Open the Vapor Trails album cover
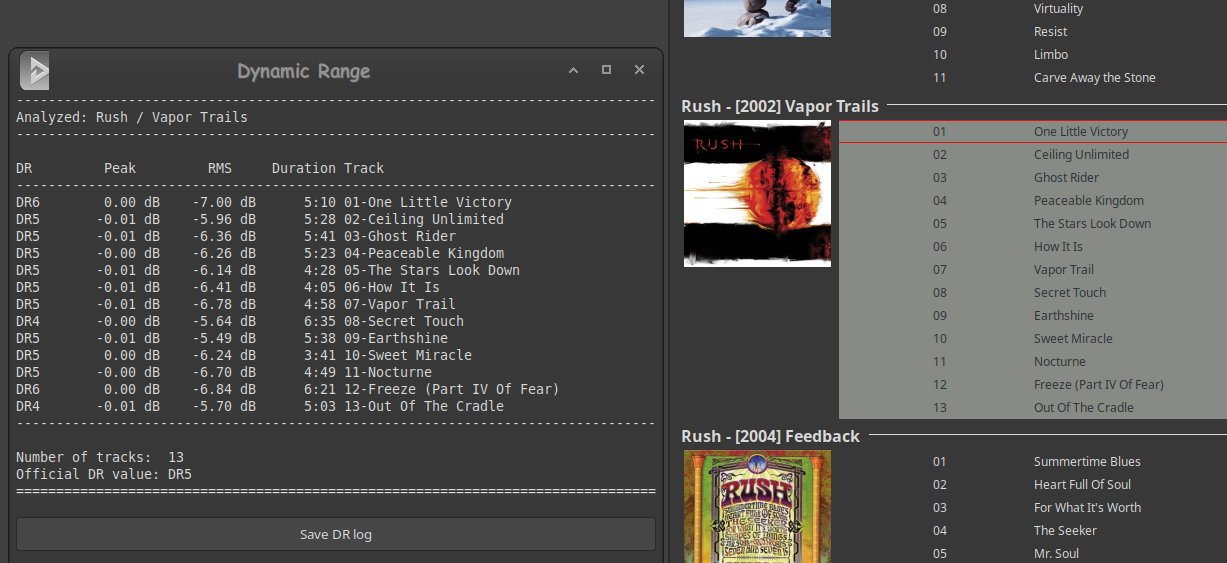1227x563 pixels. [757, 194]
